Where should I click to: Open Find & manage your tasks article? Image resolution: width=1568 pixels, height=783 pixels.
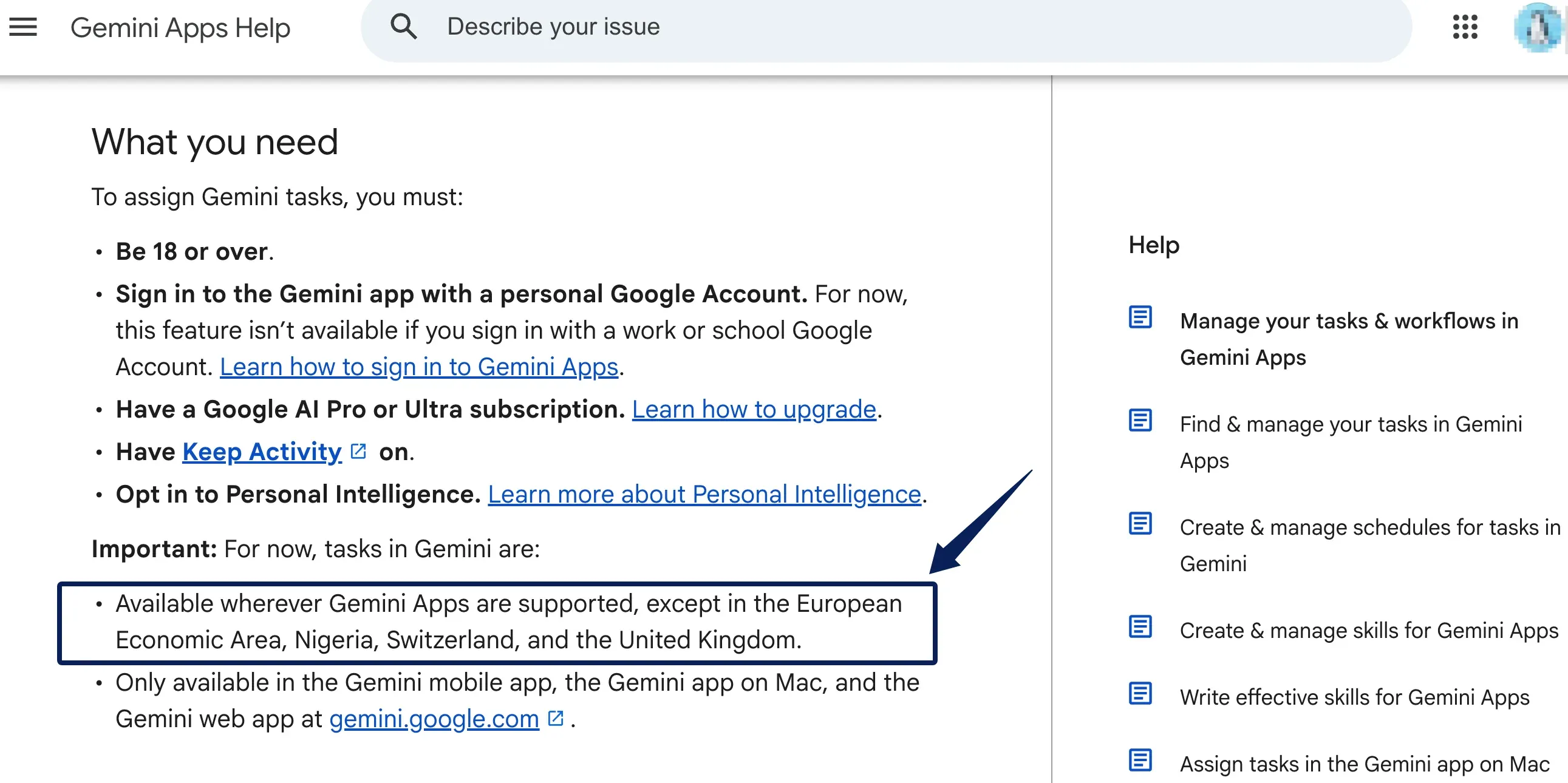(x=1351, y=442)
